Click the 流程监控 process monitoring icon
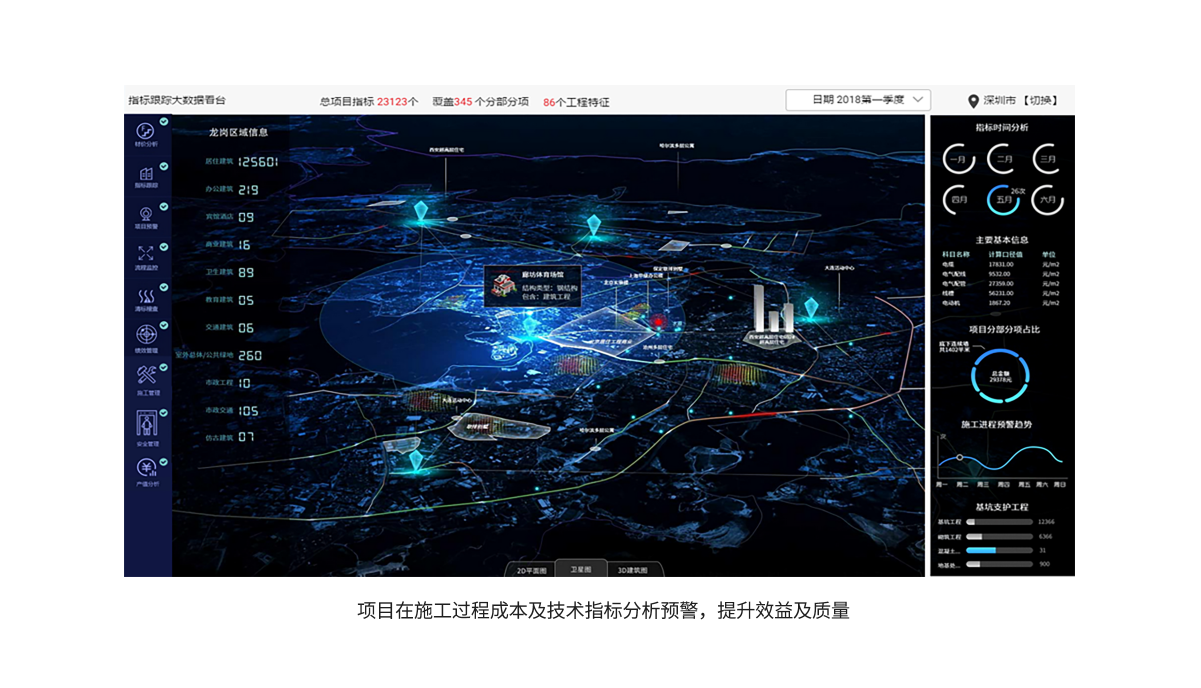The width and height of the screenshot is (1201, 688). 146,254
